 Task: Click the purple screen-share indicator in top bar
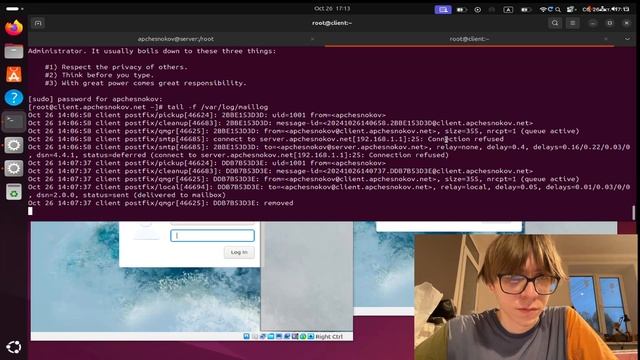443,9
